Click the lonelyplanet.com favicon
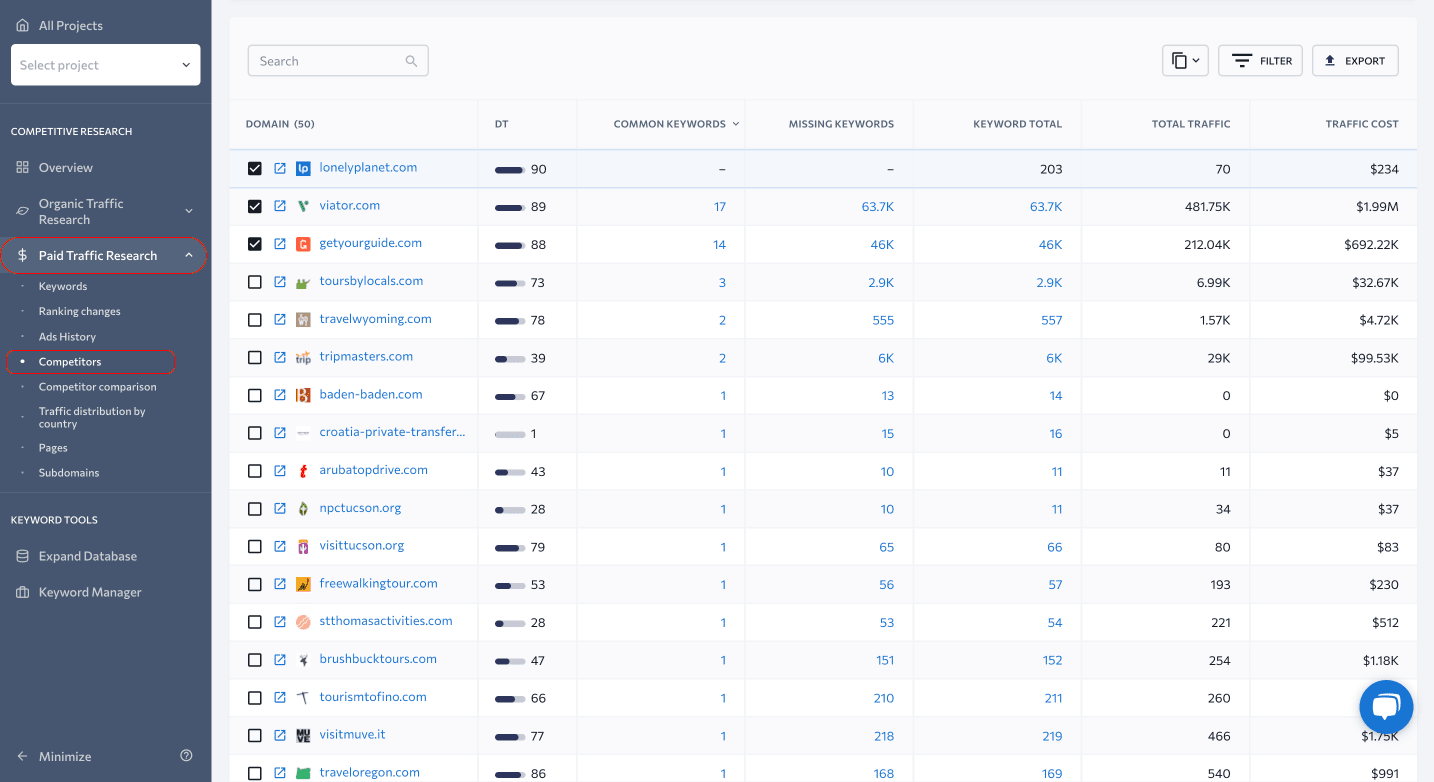Viewport: 1434px width, 782px height. point(303,168)
